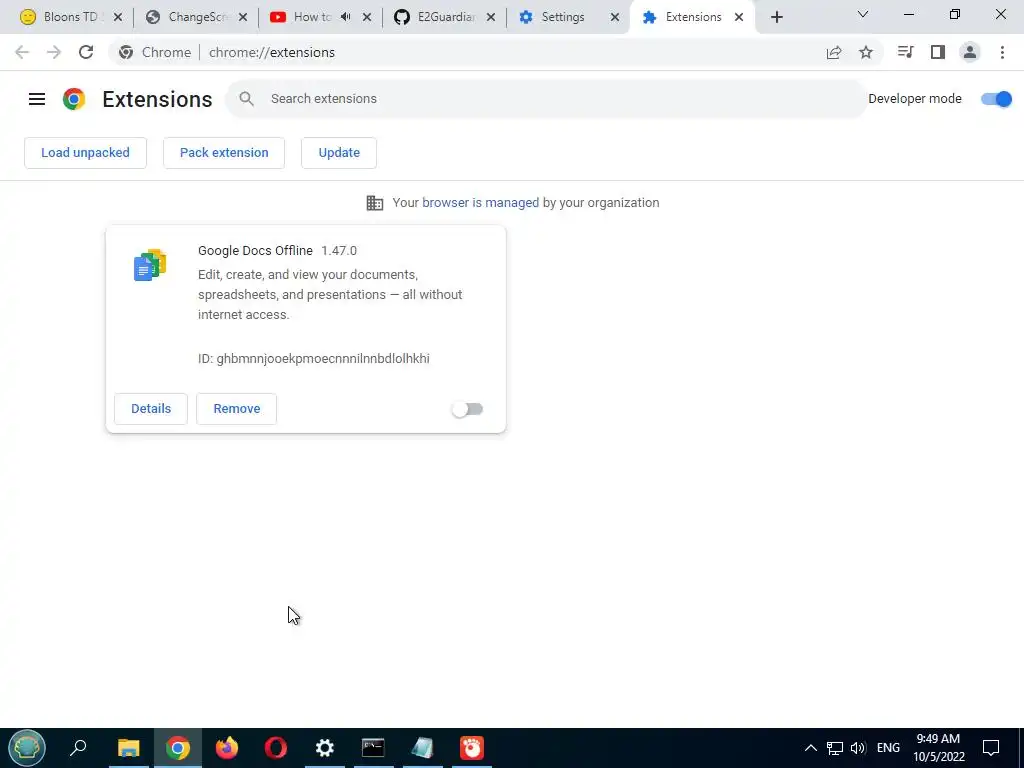Open the browser is managed link
The image size is (1024, 768).
click(481, 202)
